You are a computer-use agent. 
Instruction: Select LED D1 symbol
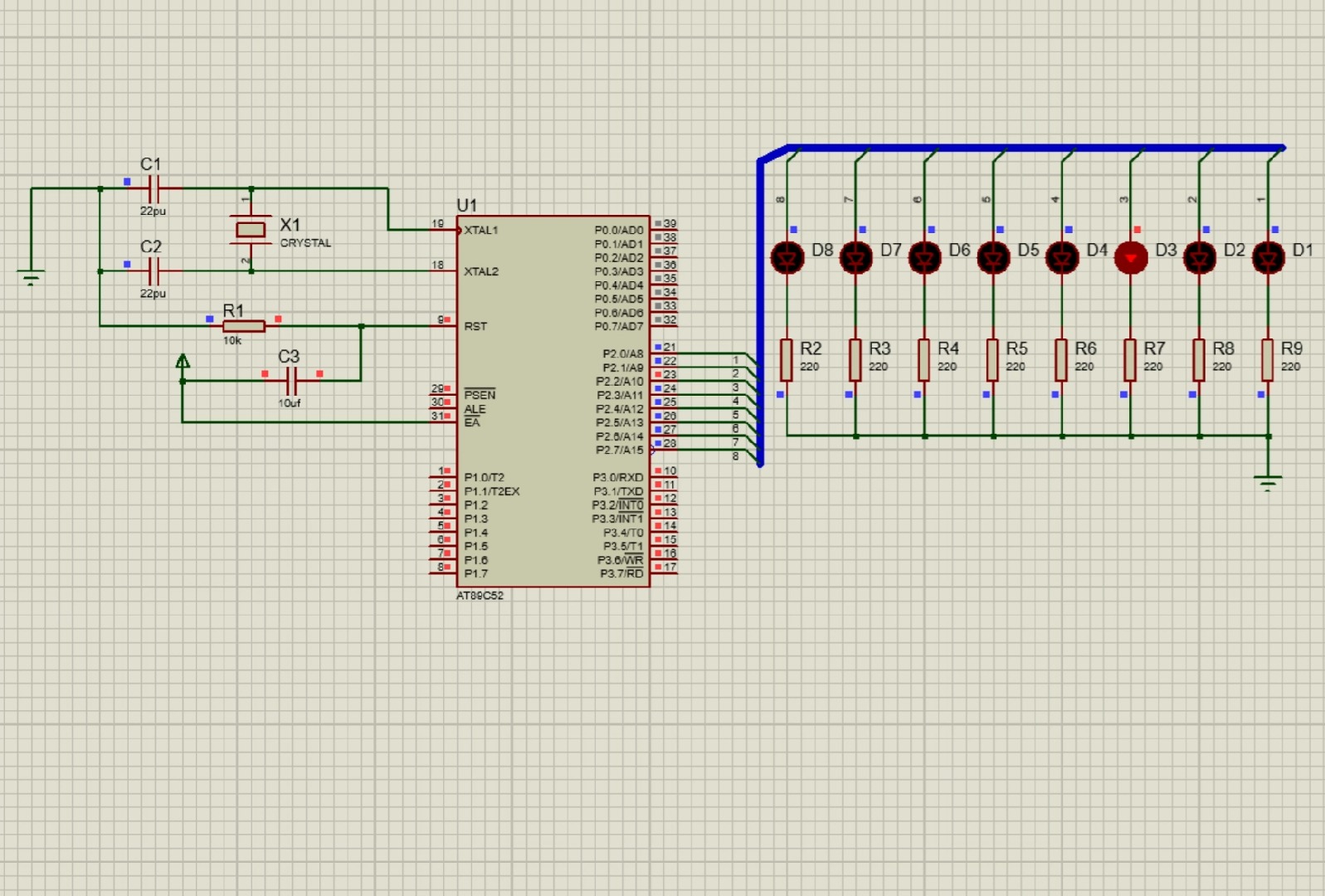1269,258
